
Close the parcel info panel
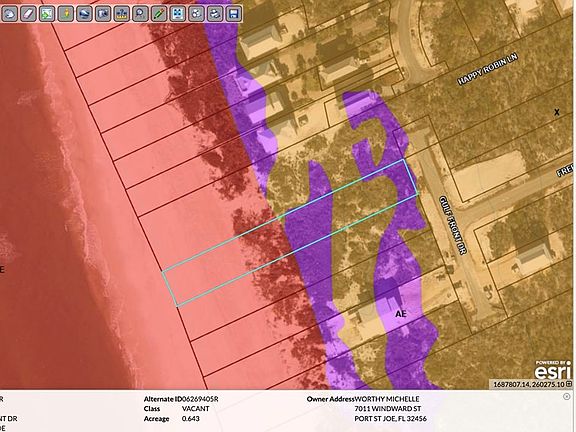tap(566, 396)
